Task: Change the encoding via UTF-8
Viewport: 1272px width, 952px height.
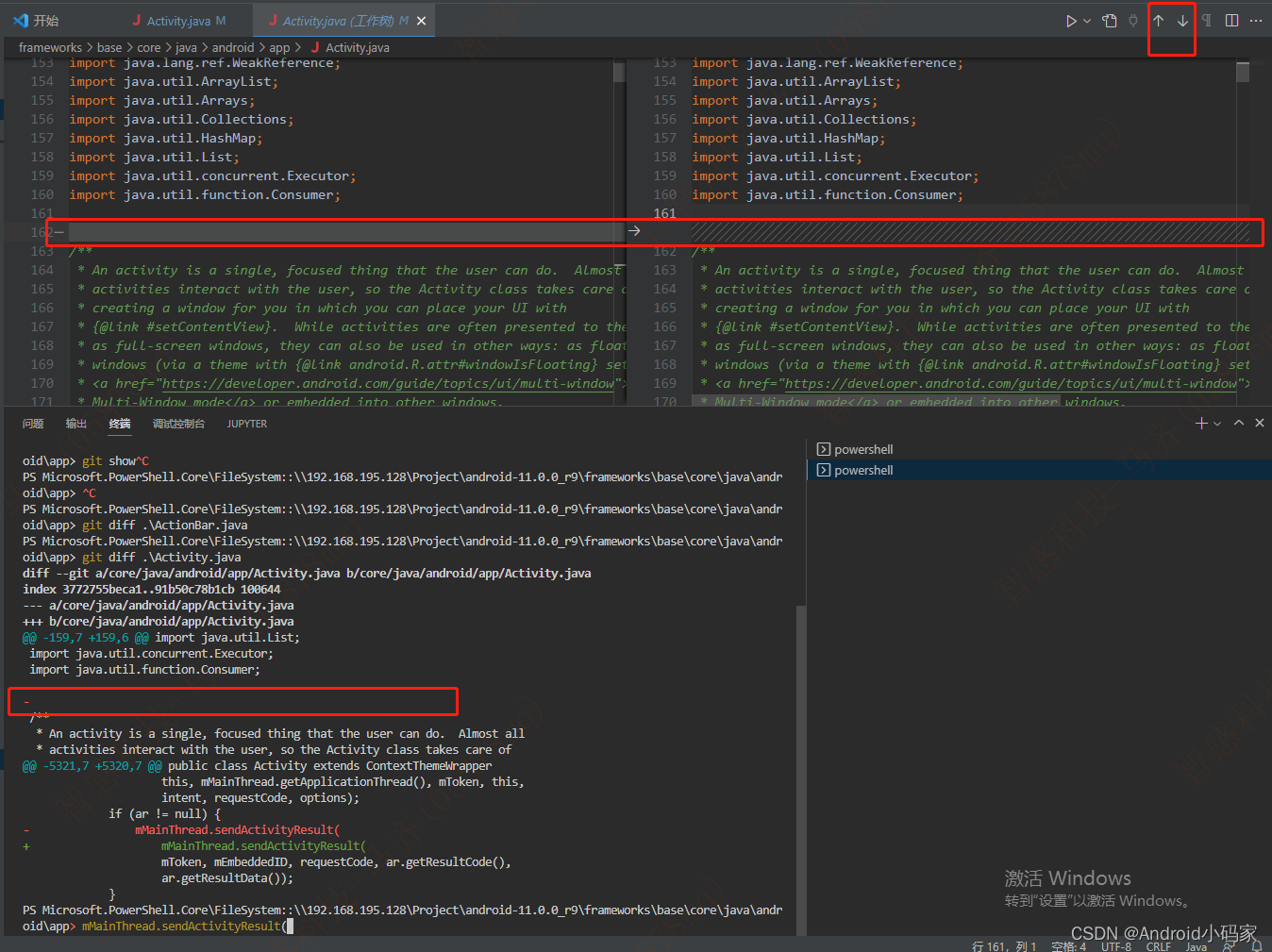Action: (1116, 946)
